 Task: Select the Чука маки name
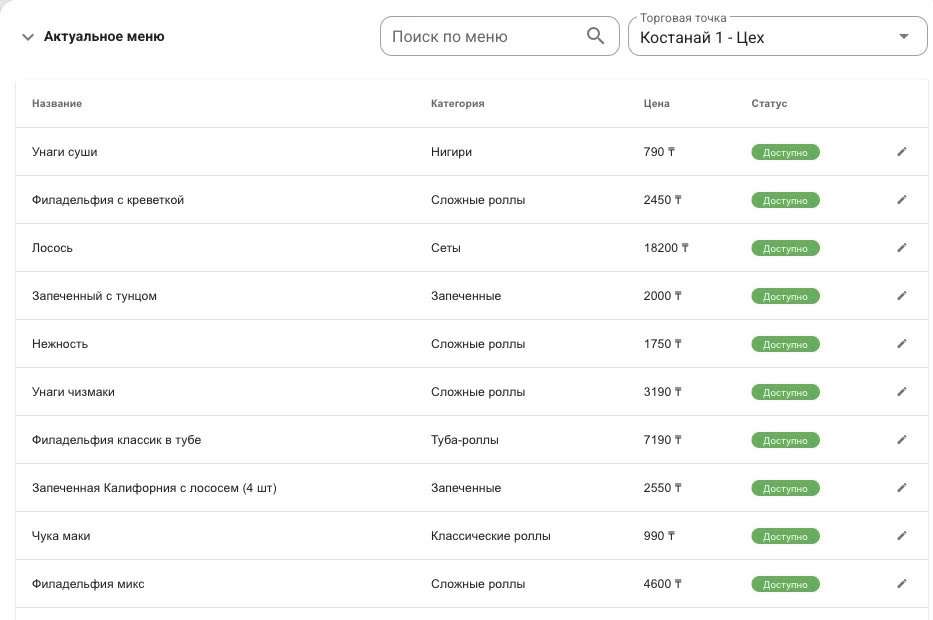(x=61, y=536)
